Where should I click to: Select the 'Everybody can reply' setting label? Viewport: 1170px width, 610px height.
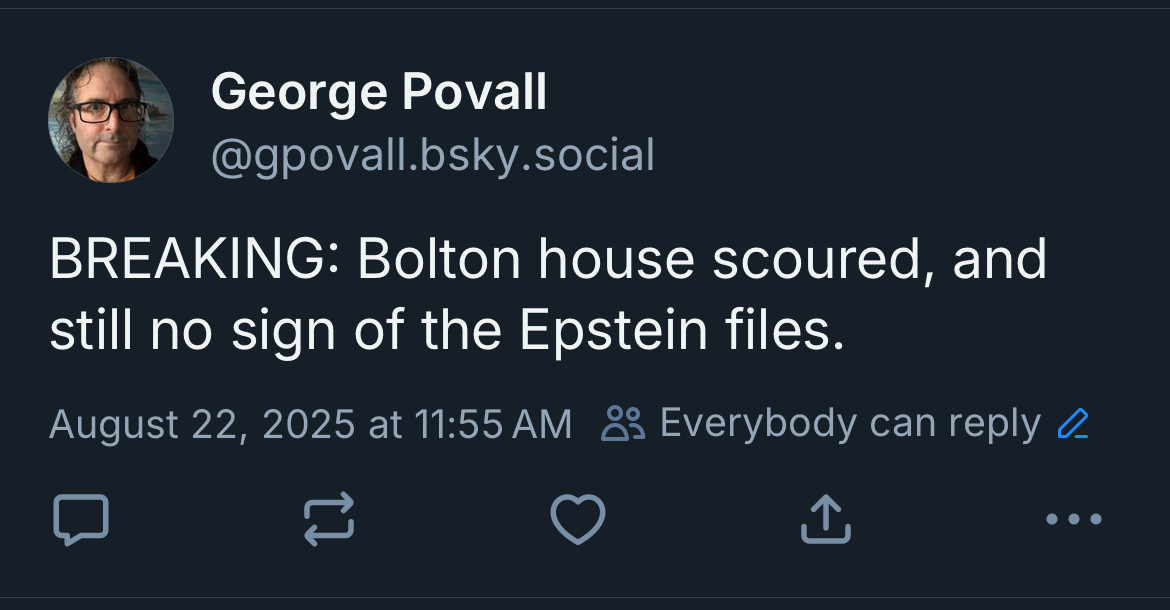tap(850, 424)
